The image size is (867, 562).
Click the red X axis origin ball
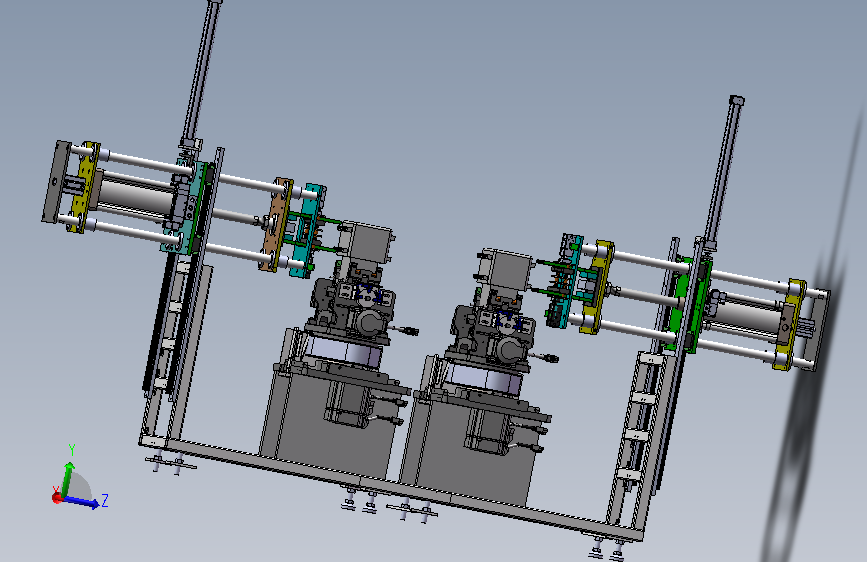57,498
